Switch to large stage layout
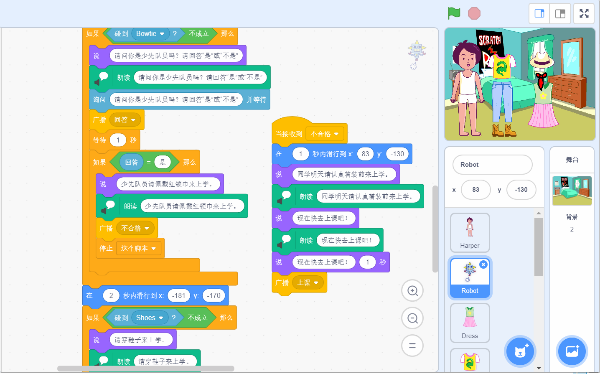 [x=560, y=13]
